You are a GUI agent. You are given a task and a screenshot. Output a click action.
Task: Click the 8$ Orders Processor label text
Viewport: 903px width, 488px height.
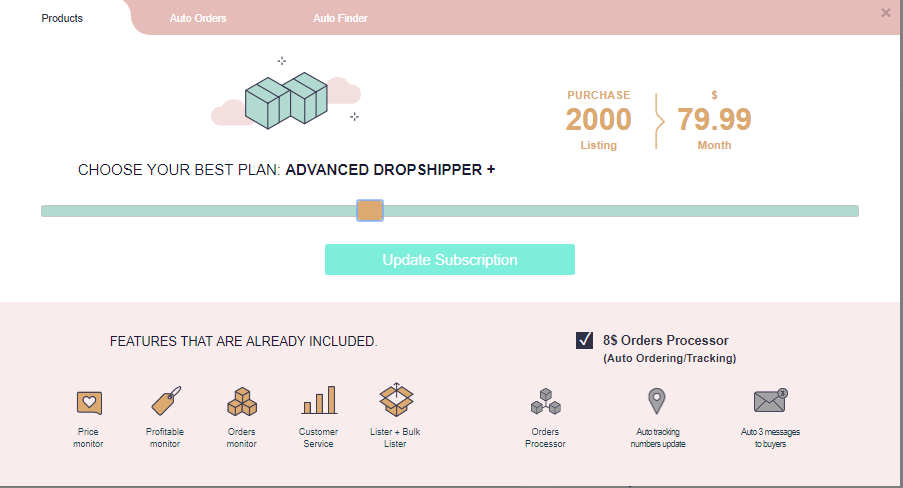[x=666, y=340]
